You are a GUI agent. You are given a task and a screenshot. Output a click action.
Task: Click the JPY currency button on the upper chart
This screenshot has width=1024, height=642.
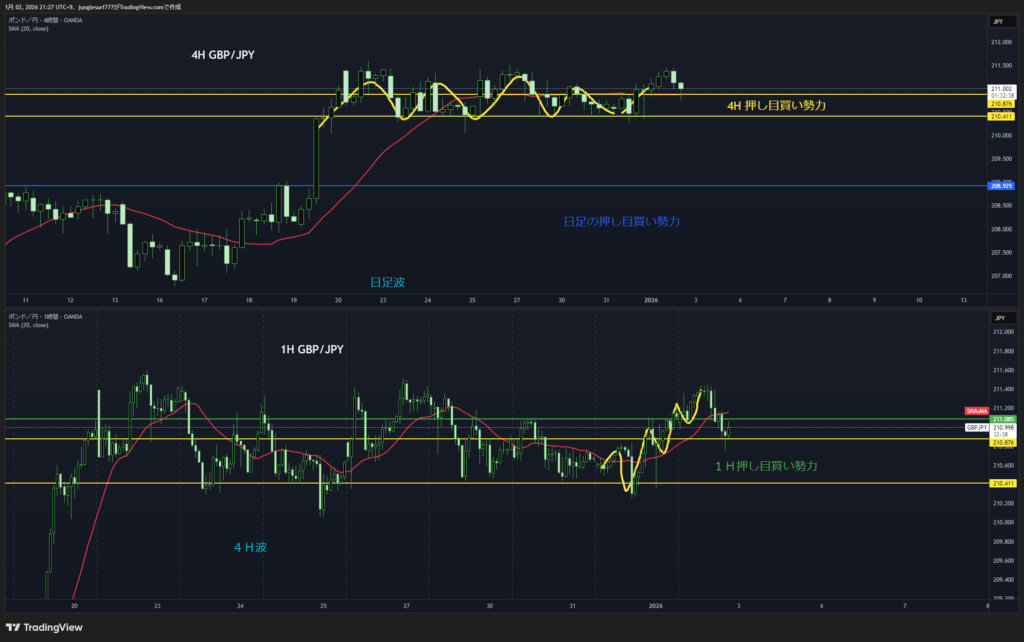[997, 20]
